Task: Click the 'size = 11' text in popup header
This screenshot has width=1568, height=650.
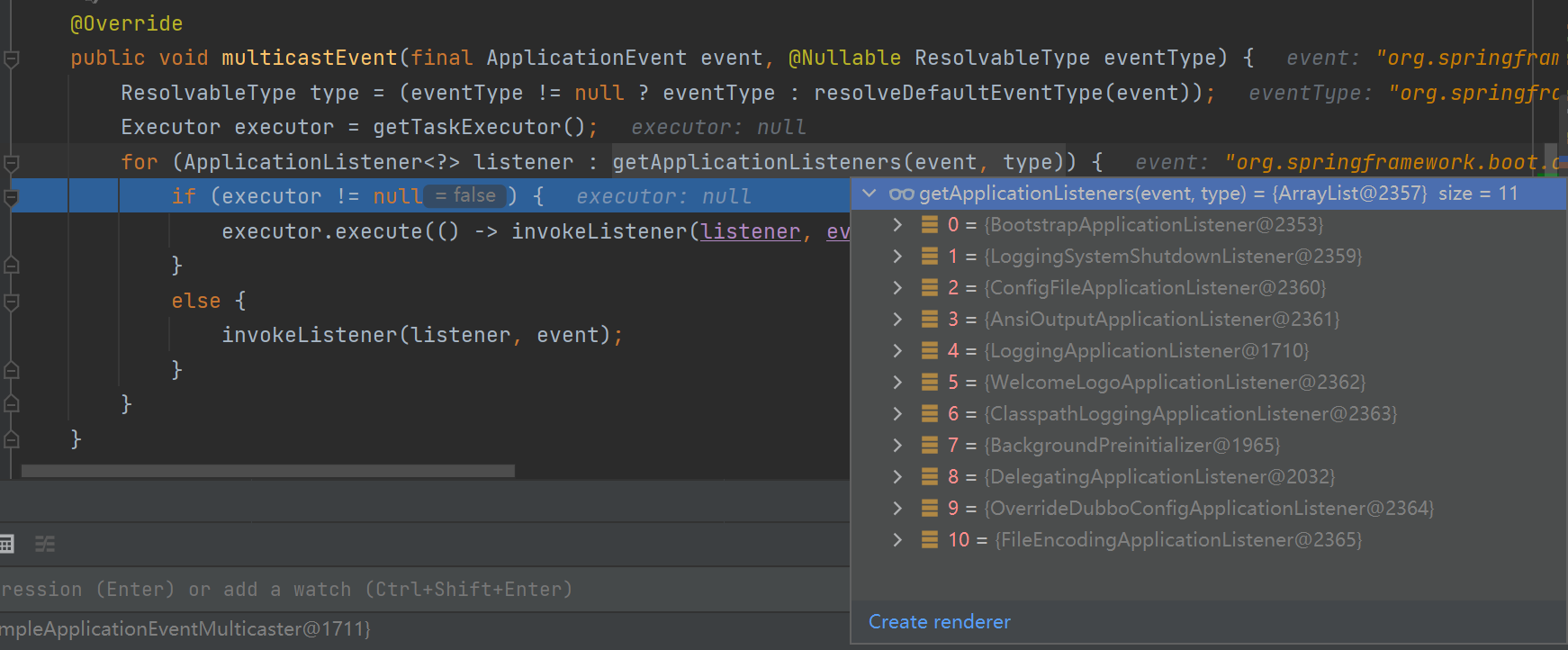Action: tap(1478, 194)
